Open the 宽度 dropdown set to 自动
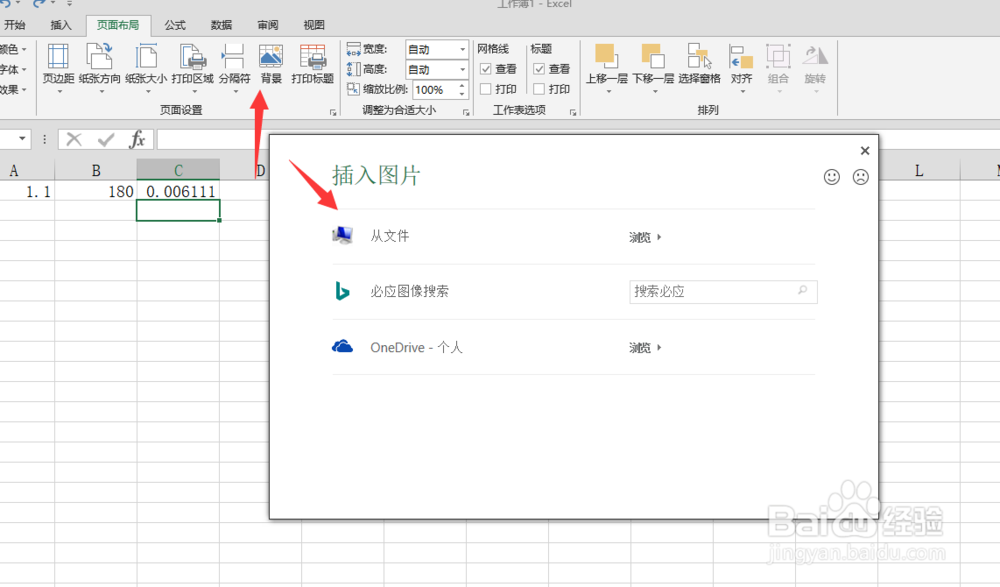This screenshot has height=587, width=1000. tap(463, 48)
